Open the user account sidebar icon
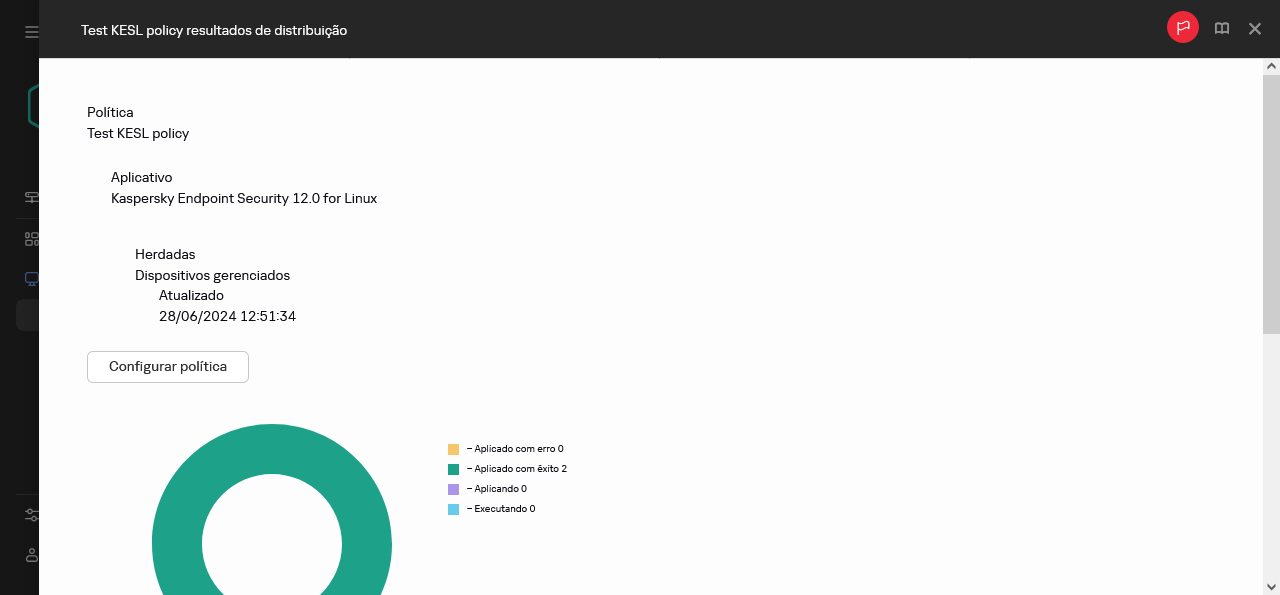Viewport: 1280px width, 595px height. pyautogui.click(x=32, y=555)
